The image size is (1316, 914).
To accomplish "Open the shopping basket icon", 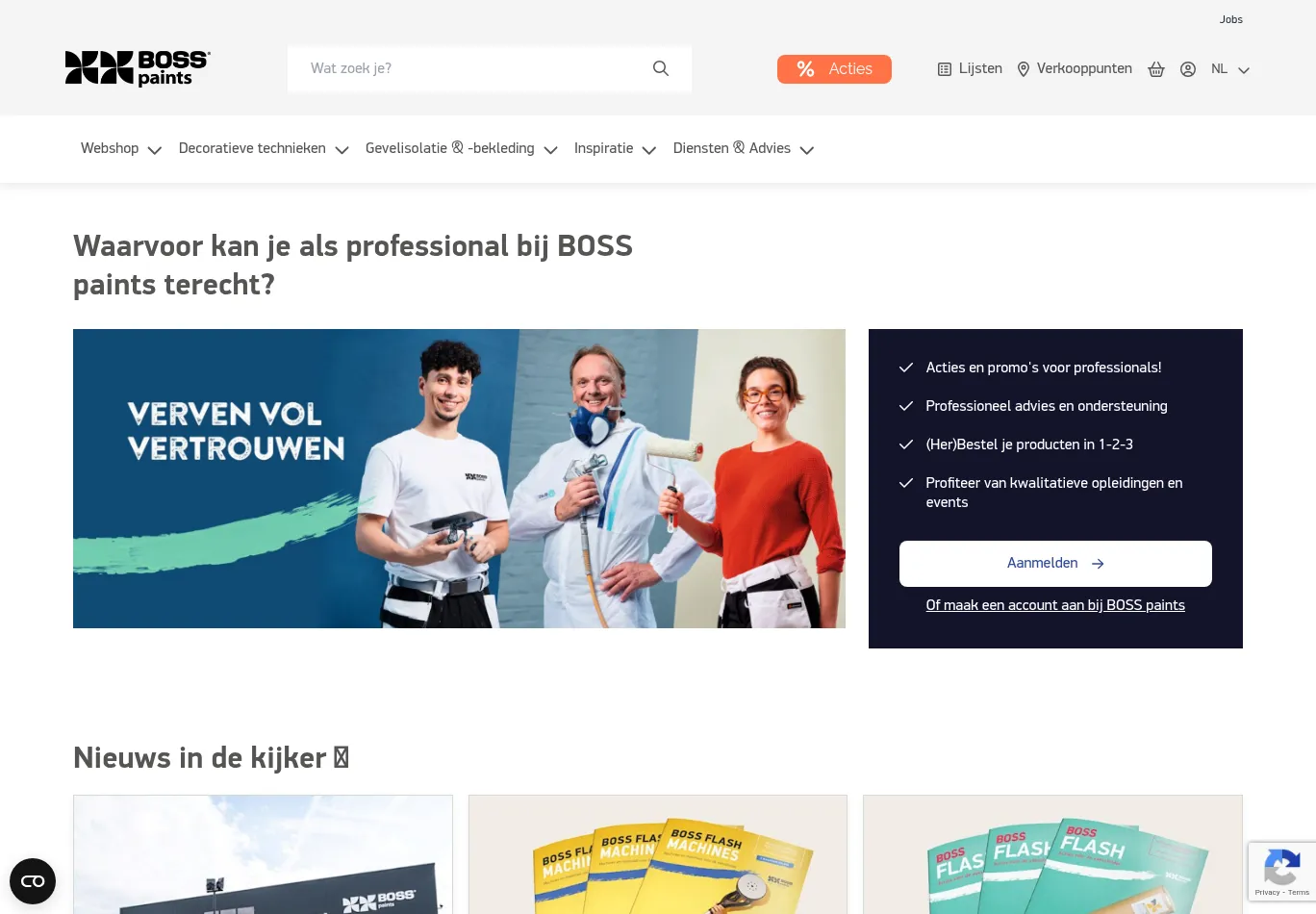I will pyautogui.click(x=1156, y=69).
